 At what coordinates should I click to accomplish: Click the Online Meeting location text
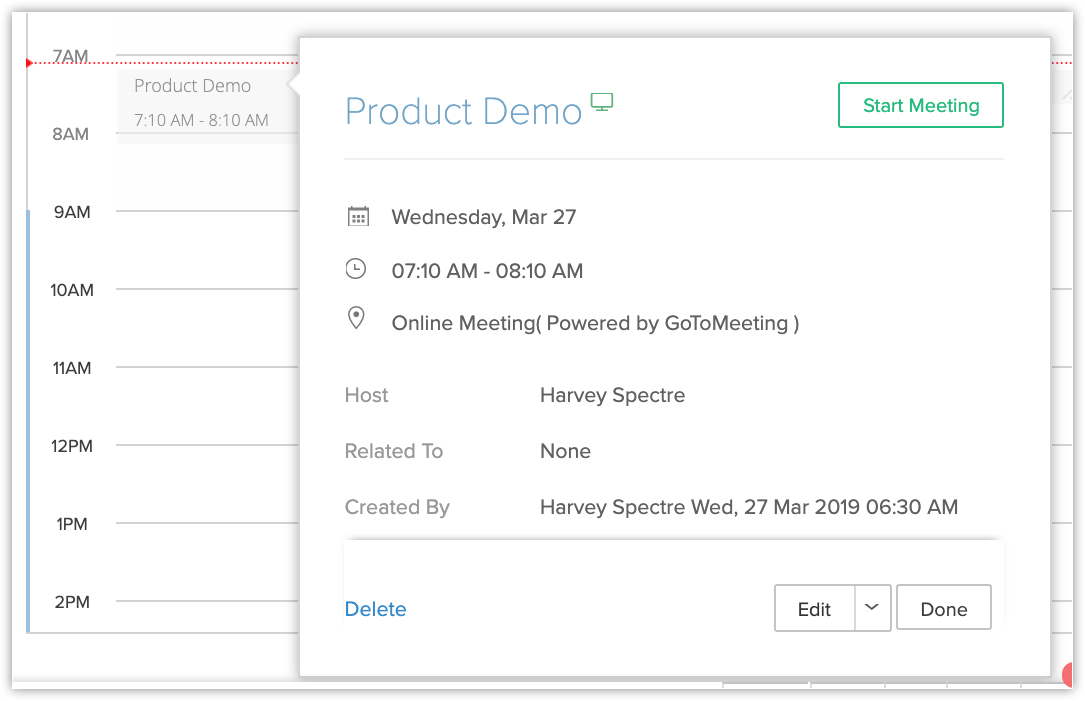pyautogui.click(x=594, y=323)
